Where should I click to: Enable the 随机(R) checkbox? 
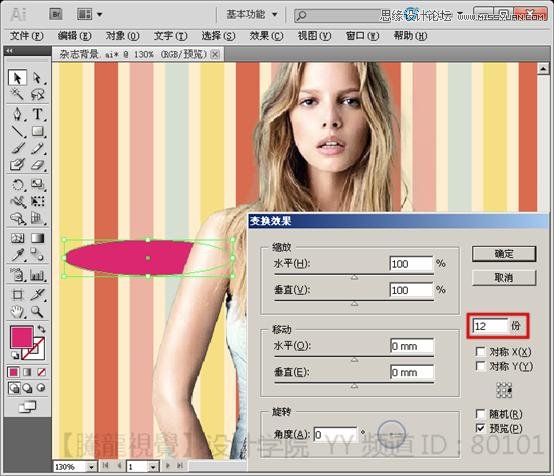tap(481, 414)
